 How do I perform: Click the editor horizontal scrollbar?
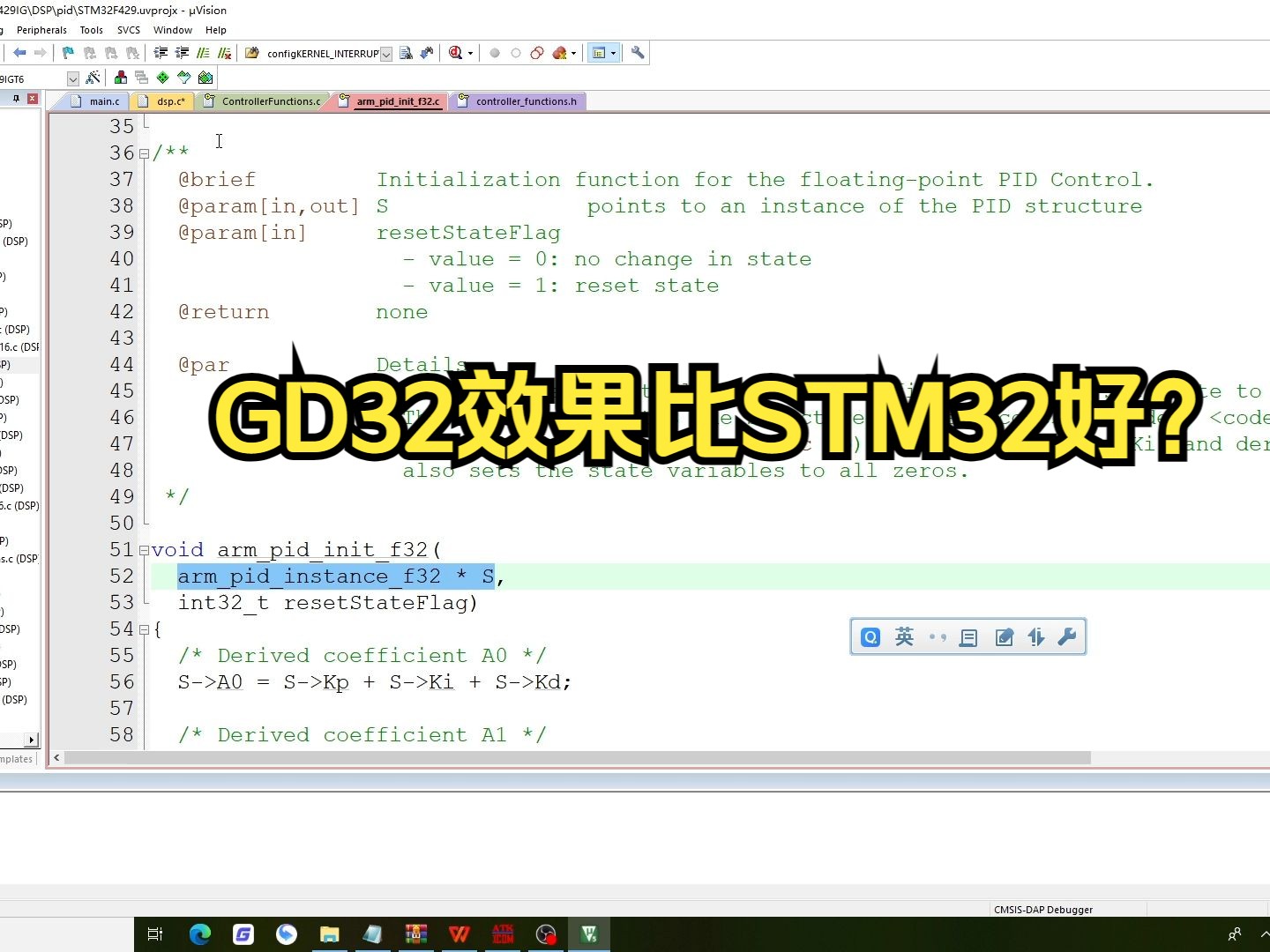tap(578, 758)
